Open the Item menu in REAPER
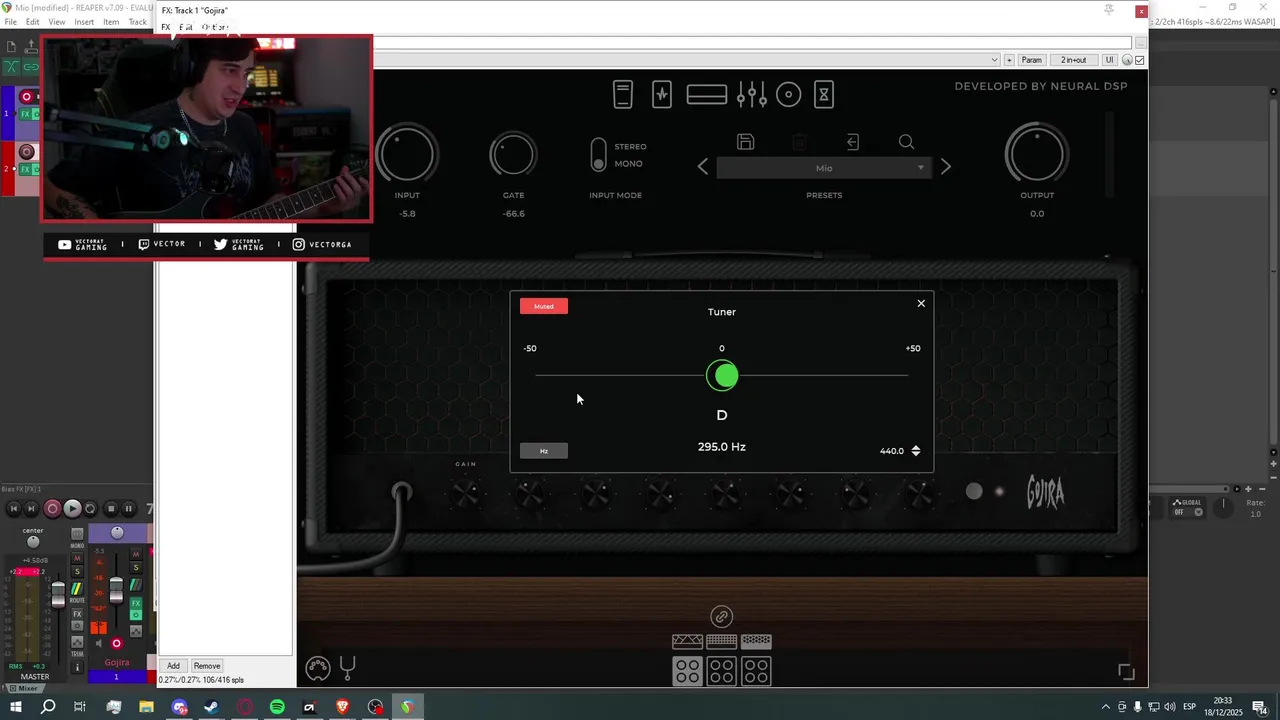The width and height of the screenshot is (1280, 720). 111,22
